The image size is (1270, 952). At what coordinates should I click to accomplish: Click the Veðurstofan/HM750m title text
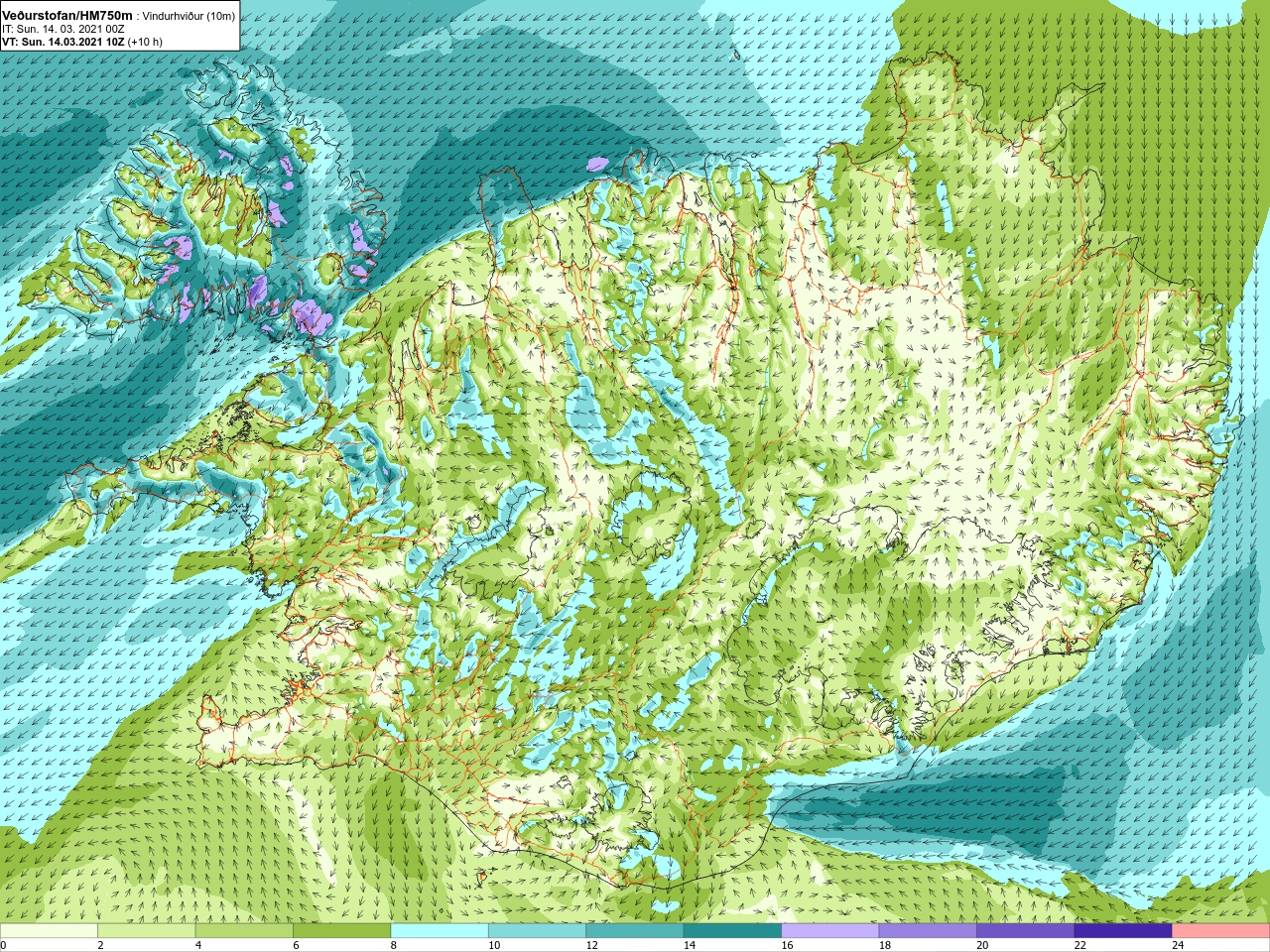click(67, 15)
